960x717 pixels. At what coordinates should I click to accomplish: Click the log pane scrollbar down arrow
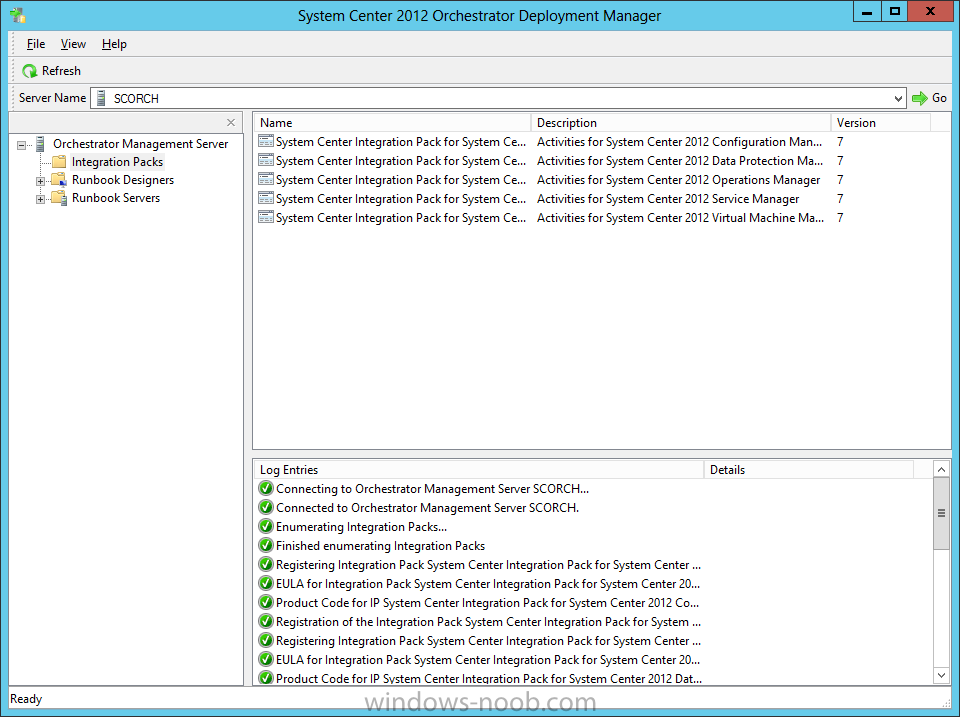(942, 675)
